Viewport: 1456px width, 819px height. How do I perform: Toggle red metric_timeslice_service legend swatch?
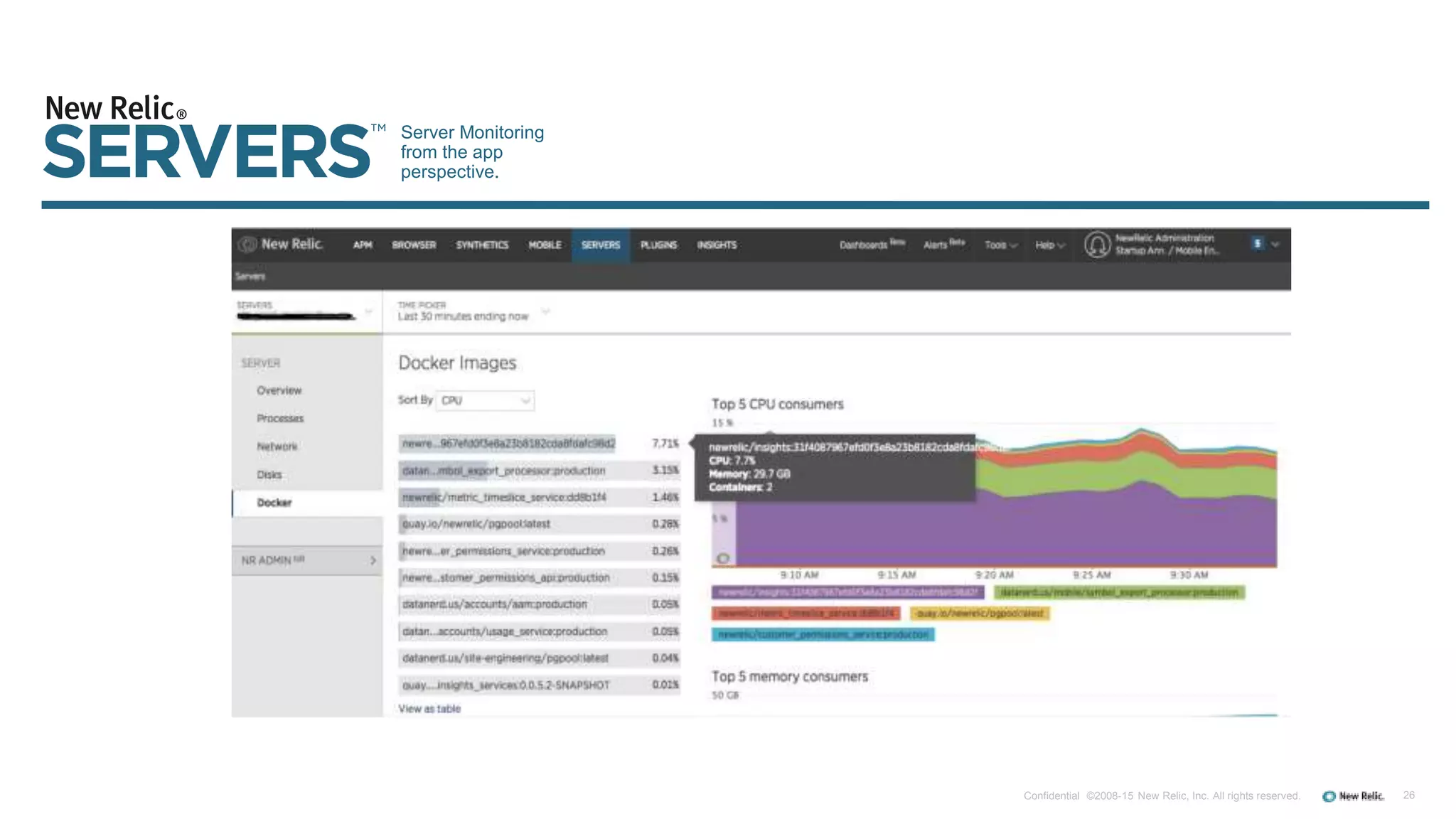click(x=805, y=613)
